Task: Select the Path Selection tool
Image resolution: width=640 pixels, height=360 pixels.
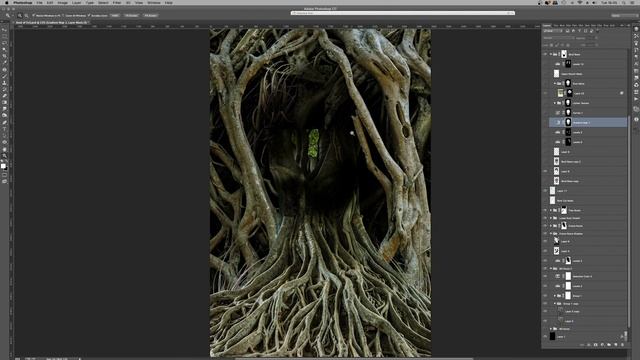Action: (4, 135)
